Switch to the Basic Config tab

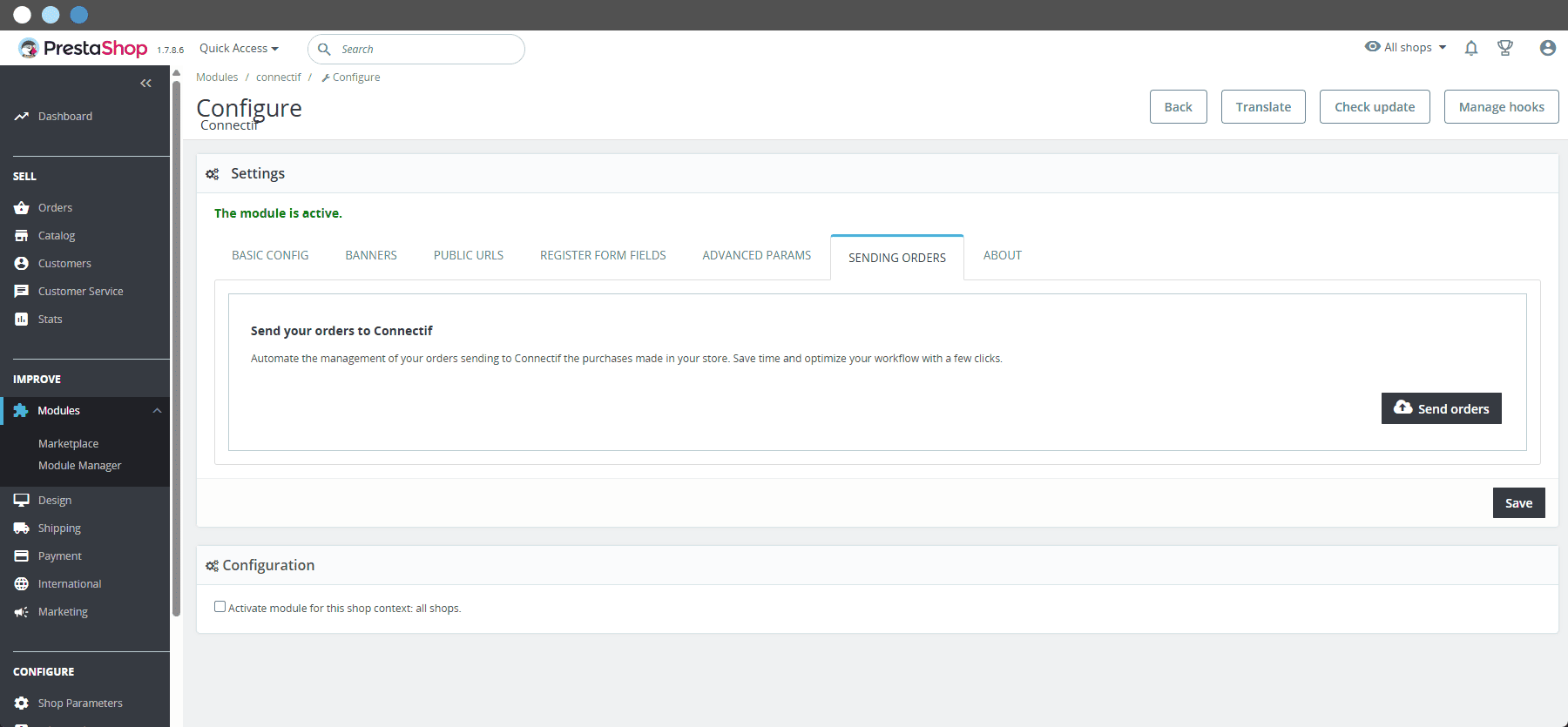click(270, 256)
